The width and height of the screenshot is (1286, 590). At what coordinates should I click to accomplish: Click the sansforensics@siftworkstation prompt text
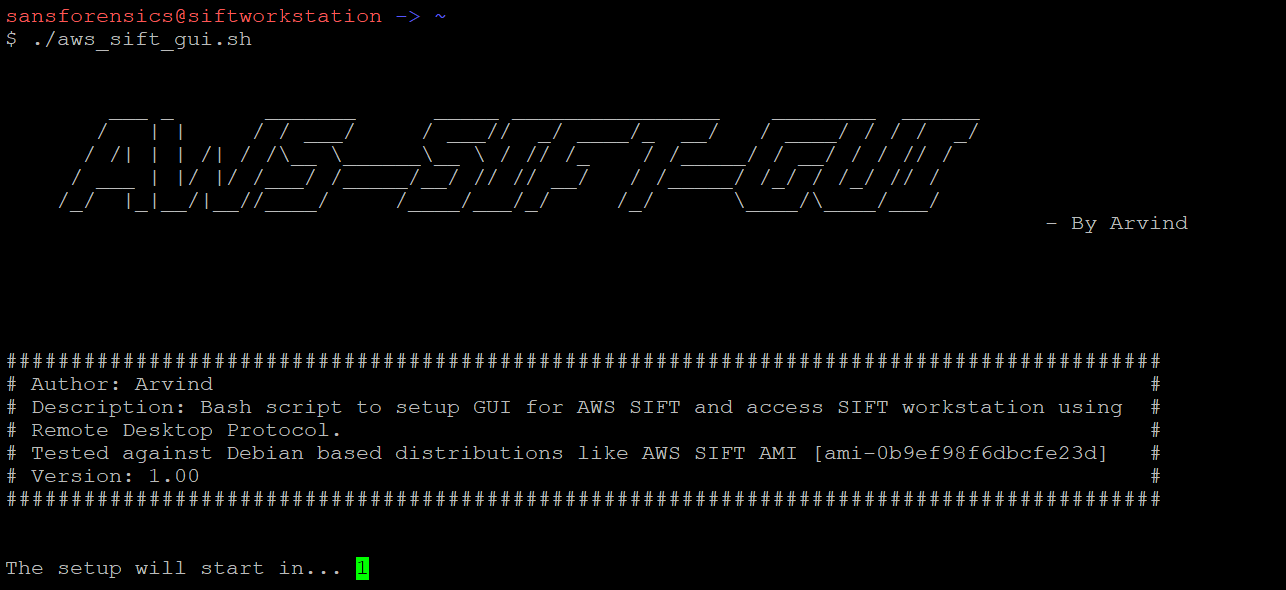point(194,16)
